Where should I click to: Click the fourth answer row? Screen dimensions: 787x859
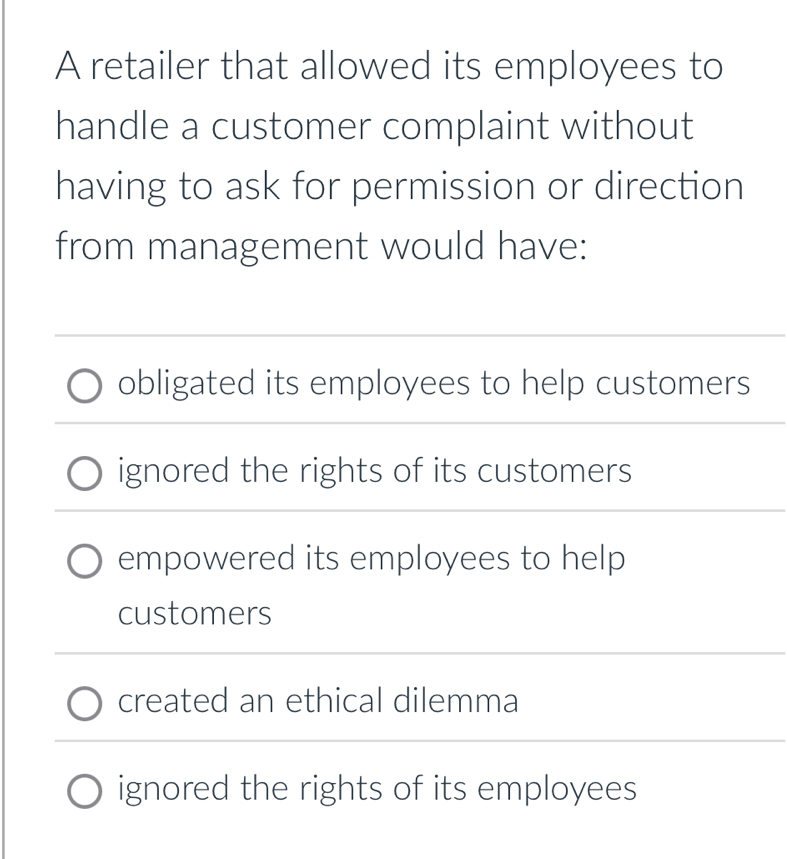click(x=400, y=701)
